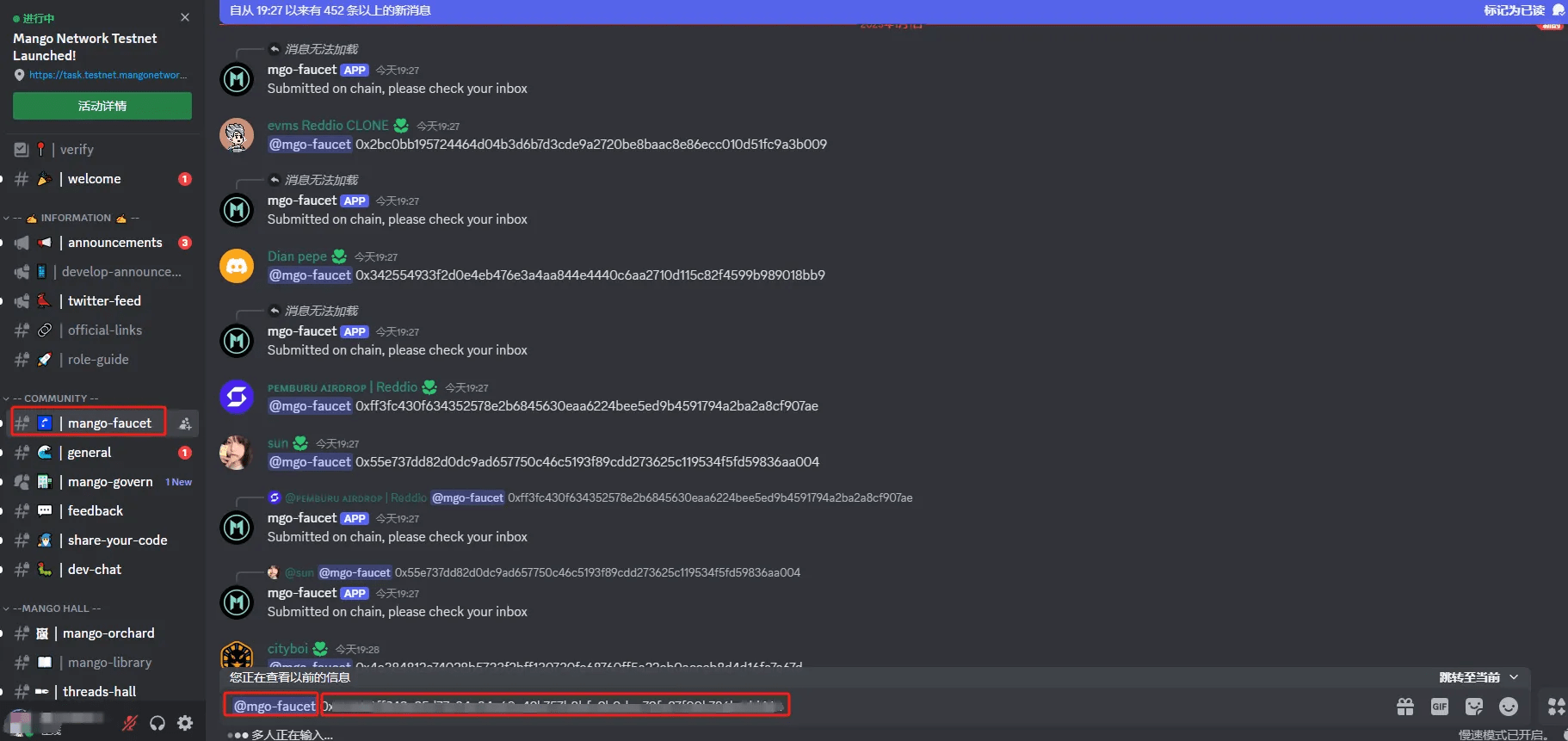Click 跳转至当前 to jump to present
1568x741 pixels.
1469,677
